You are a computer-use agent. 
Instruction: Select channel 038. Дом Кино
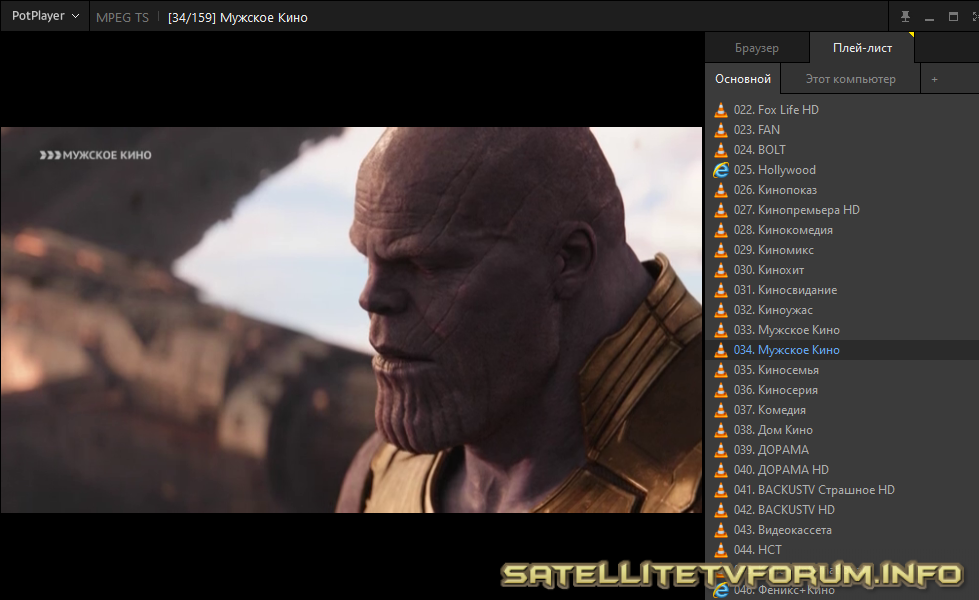click(x=774, y=430)
